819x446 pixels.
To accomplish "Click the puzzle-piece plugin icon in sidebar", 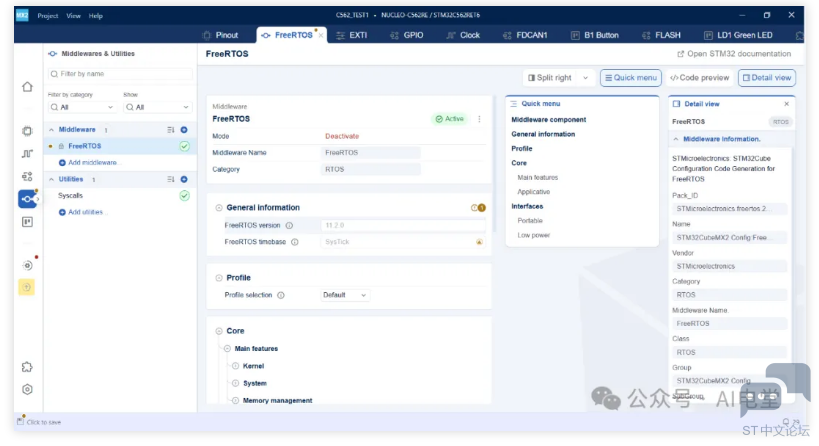I will (x=27, y=367).
